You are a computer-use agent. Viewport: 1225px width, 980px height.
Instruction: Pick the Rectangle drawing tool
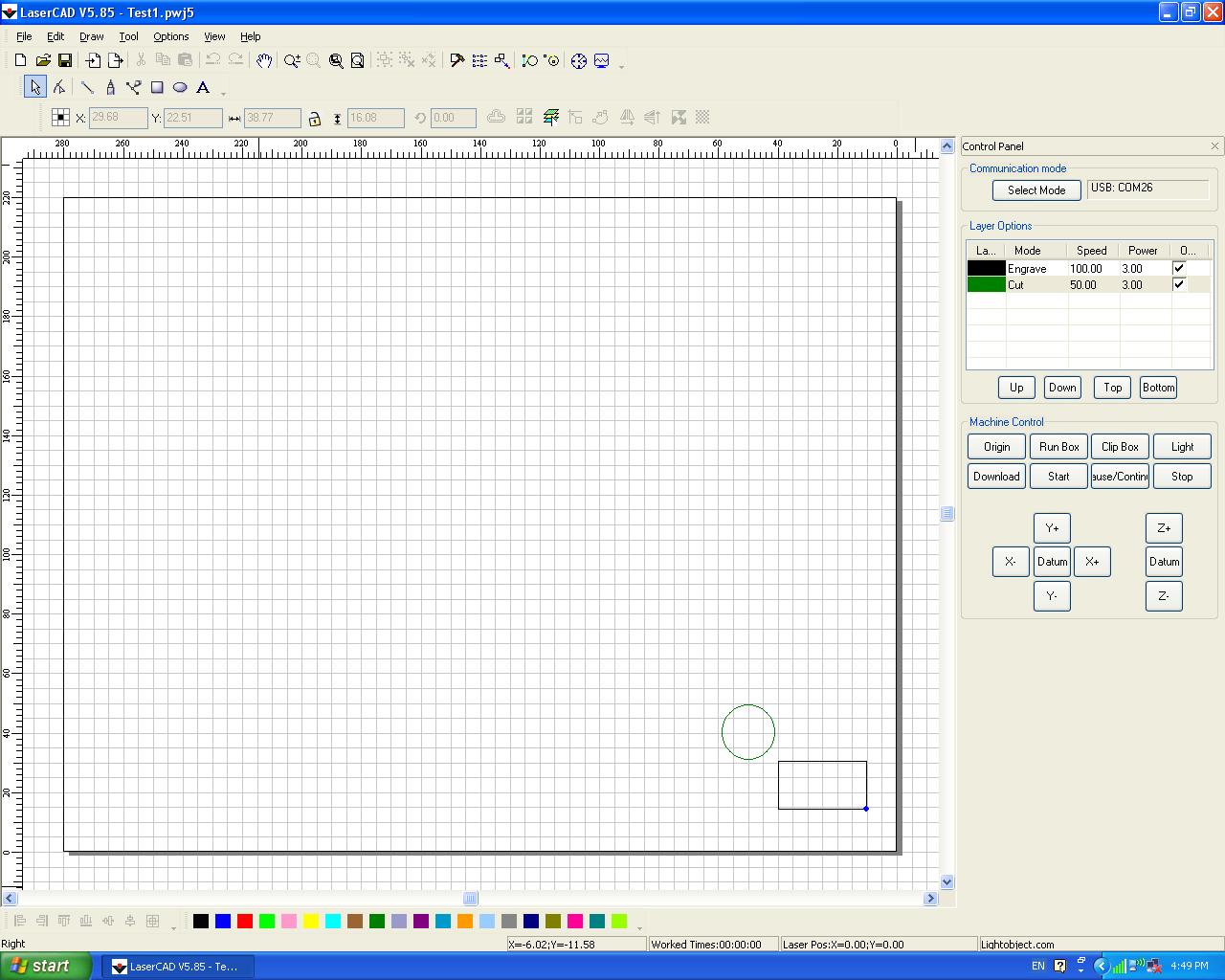tap(157, 87)
